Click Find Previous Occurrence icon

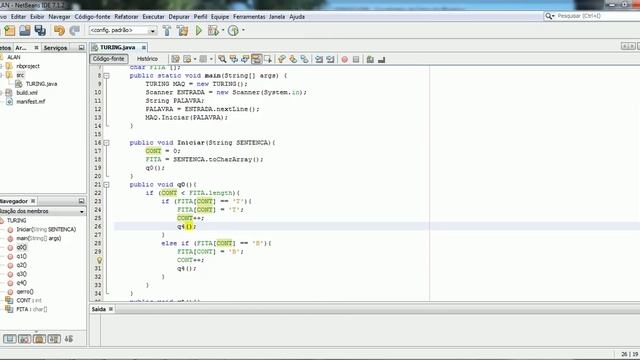pyautogui.click(x=233, y=59)
